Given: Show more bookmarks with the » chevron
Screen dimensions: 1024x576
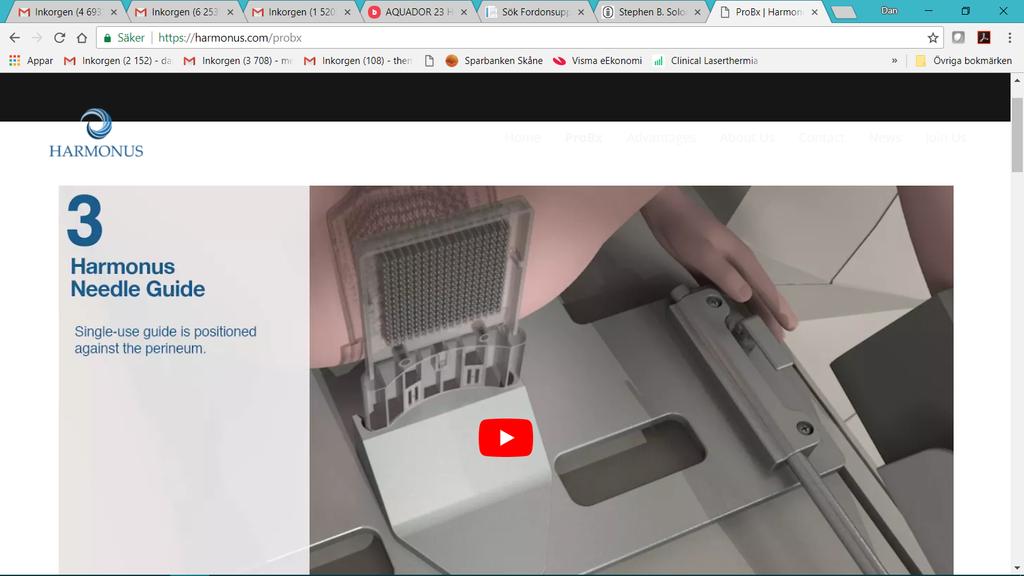Looking at the screenshot, I should (x=894, y=61).
